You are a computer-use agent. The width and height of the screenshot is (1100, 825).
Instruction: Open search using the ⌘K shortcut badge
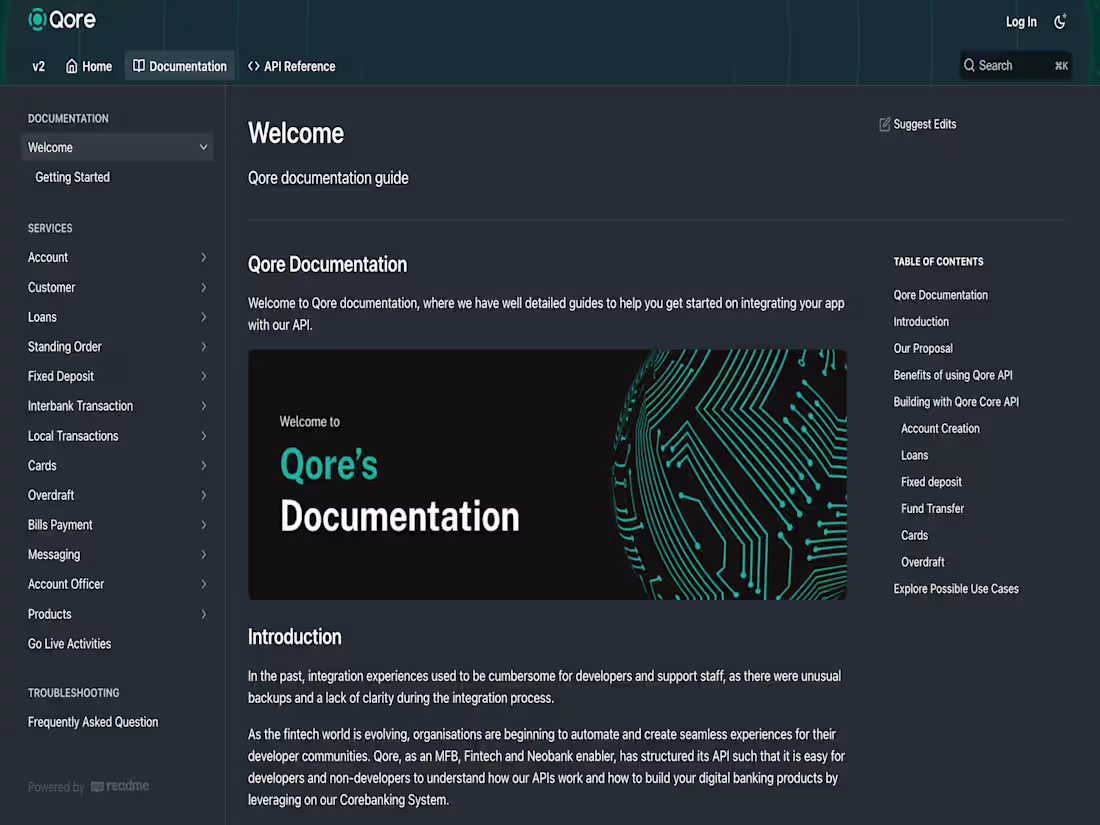[1060, 65]
